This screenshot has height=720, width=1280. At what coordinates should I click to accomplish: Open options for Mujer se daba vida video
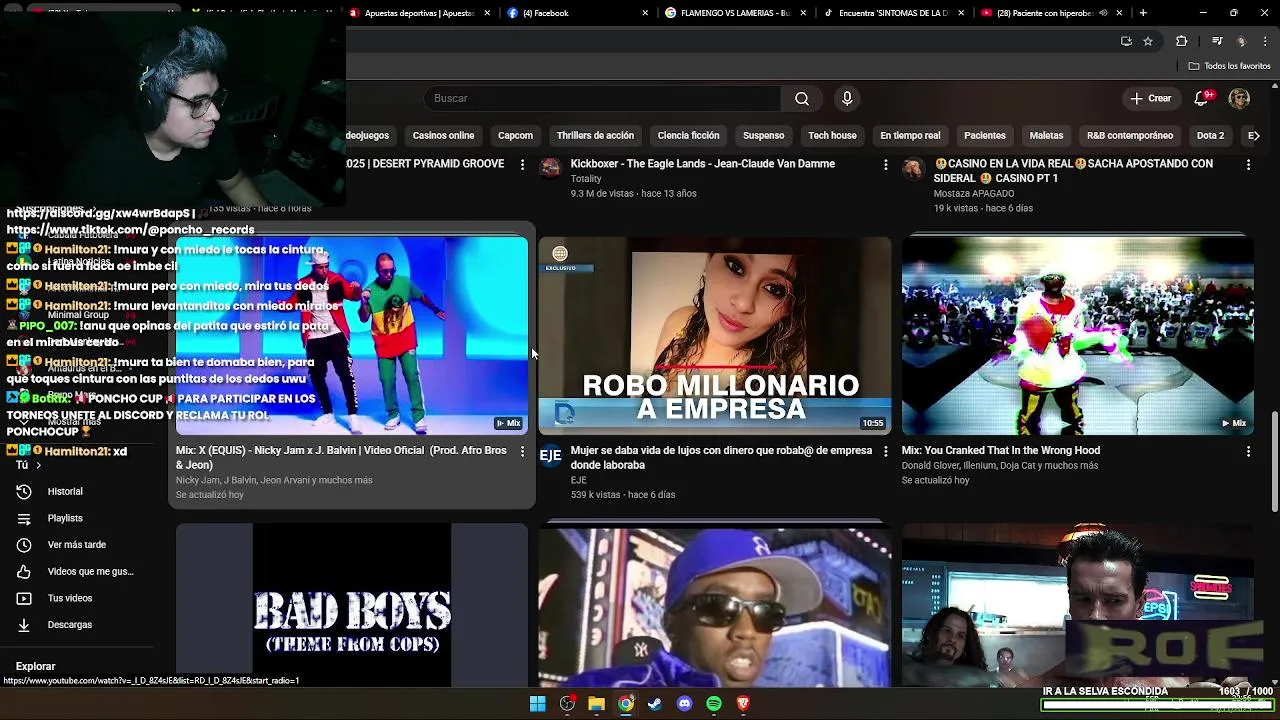click(885, 452)
